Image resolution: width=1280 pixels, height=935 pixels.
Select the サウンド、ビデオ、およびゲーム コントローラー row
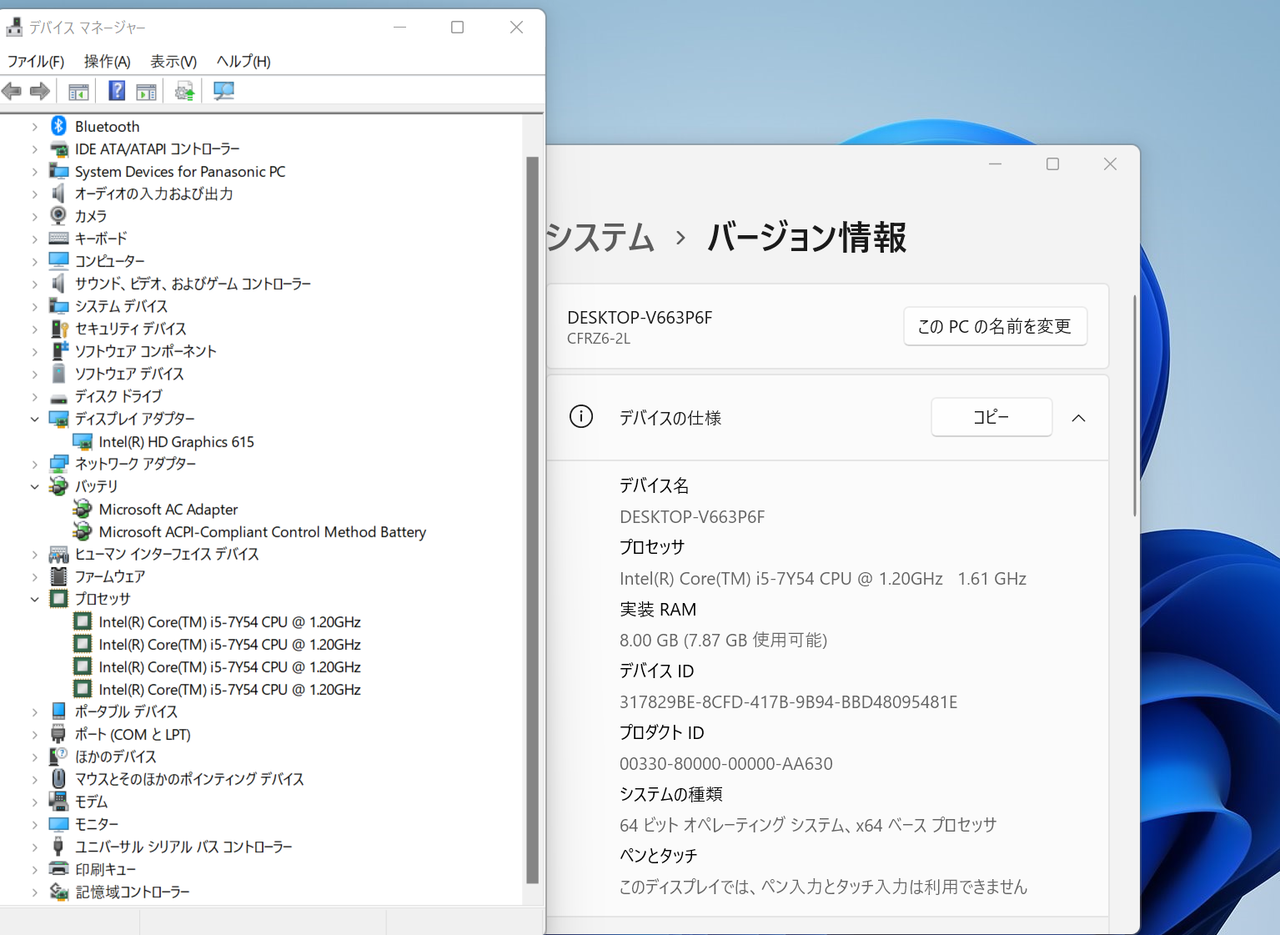[193, 284]
